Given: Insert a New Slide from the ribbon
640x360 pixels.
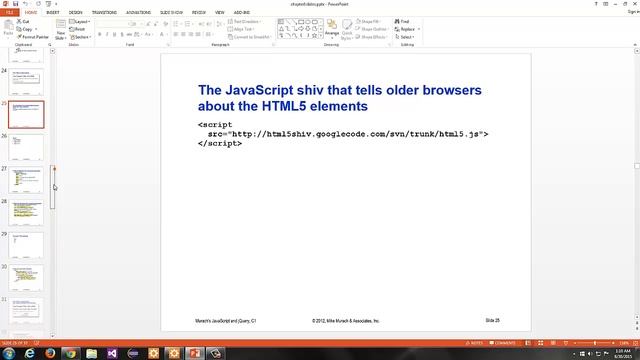Looking at the screenshot, I should point(60,29).
